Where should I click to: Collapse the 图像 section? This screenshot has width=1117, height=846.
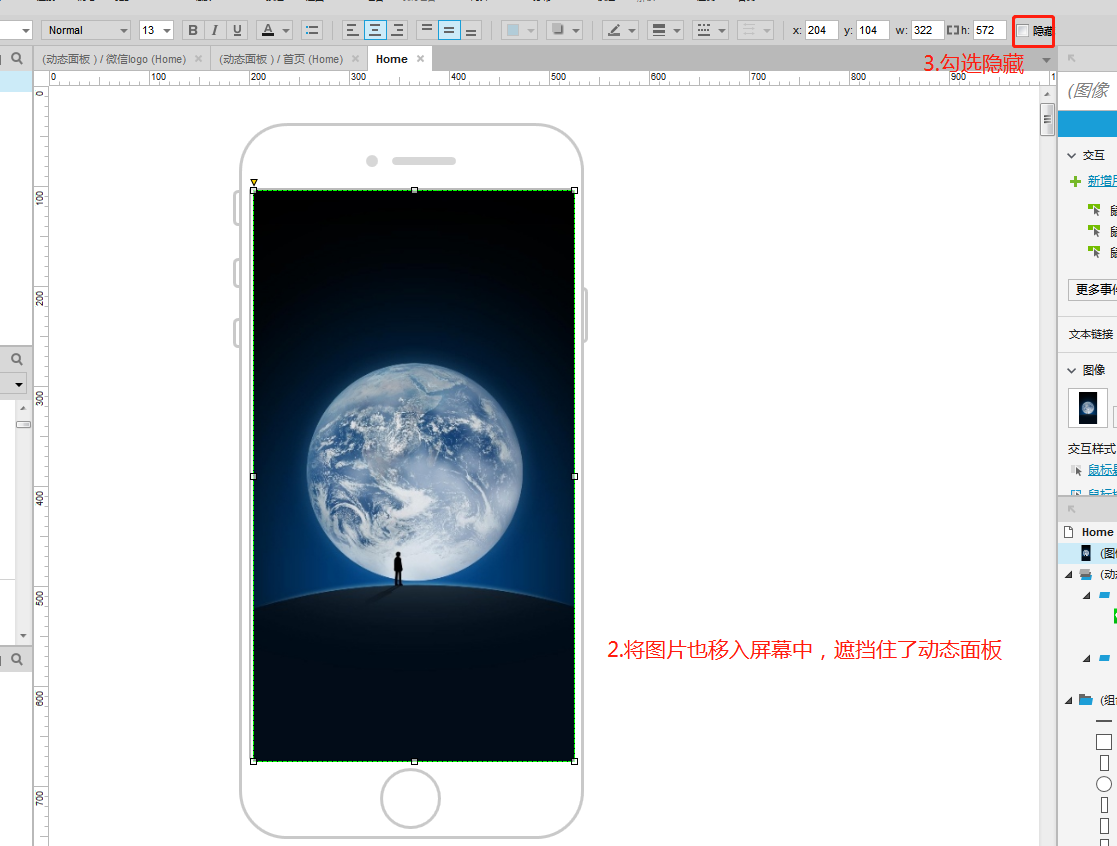[1071, 370]
